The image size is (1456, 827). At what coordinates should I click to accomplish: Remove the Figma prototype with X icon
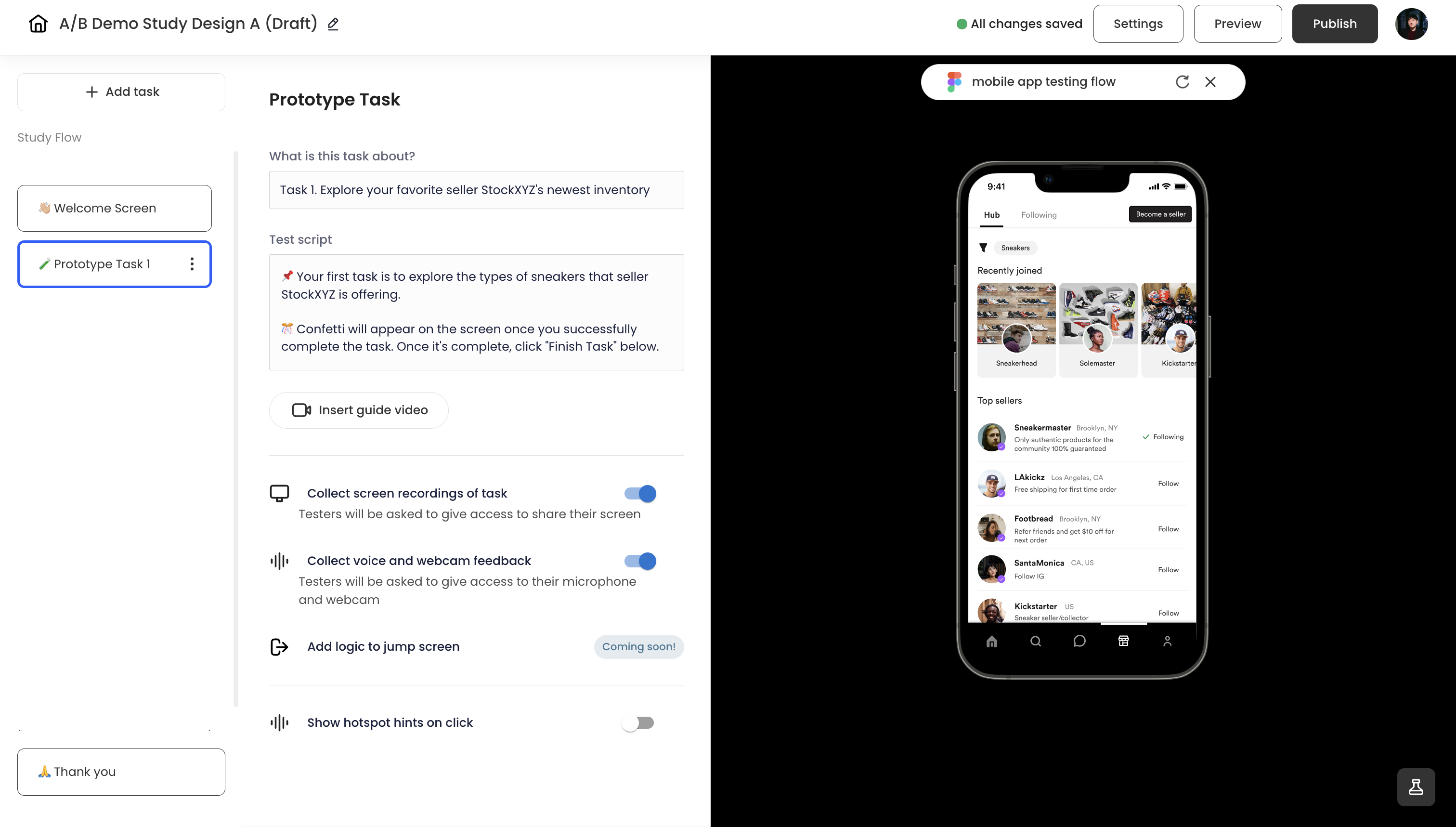pyautogui.click(x=1210, y=82)
